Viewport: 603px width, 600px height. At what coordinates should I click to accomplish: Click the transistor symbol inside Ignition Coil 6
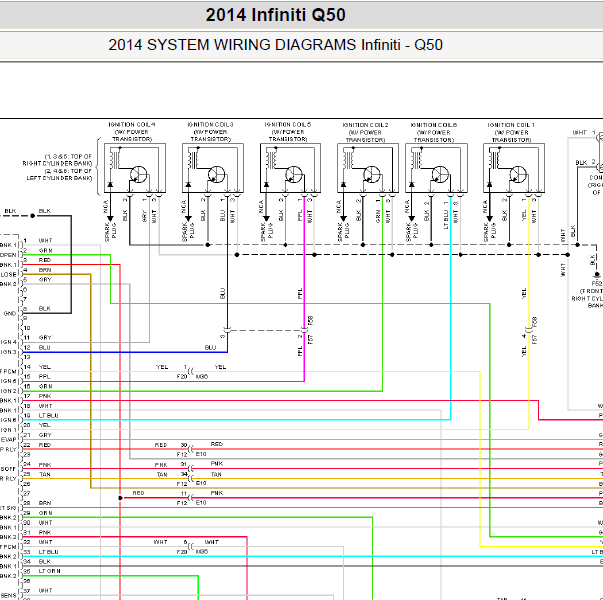pyautogui.click(x=440, y=175)
